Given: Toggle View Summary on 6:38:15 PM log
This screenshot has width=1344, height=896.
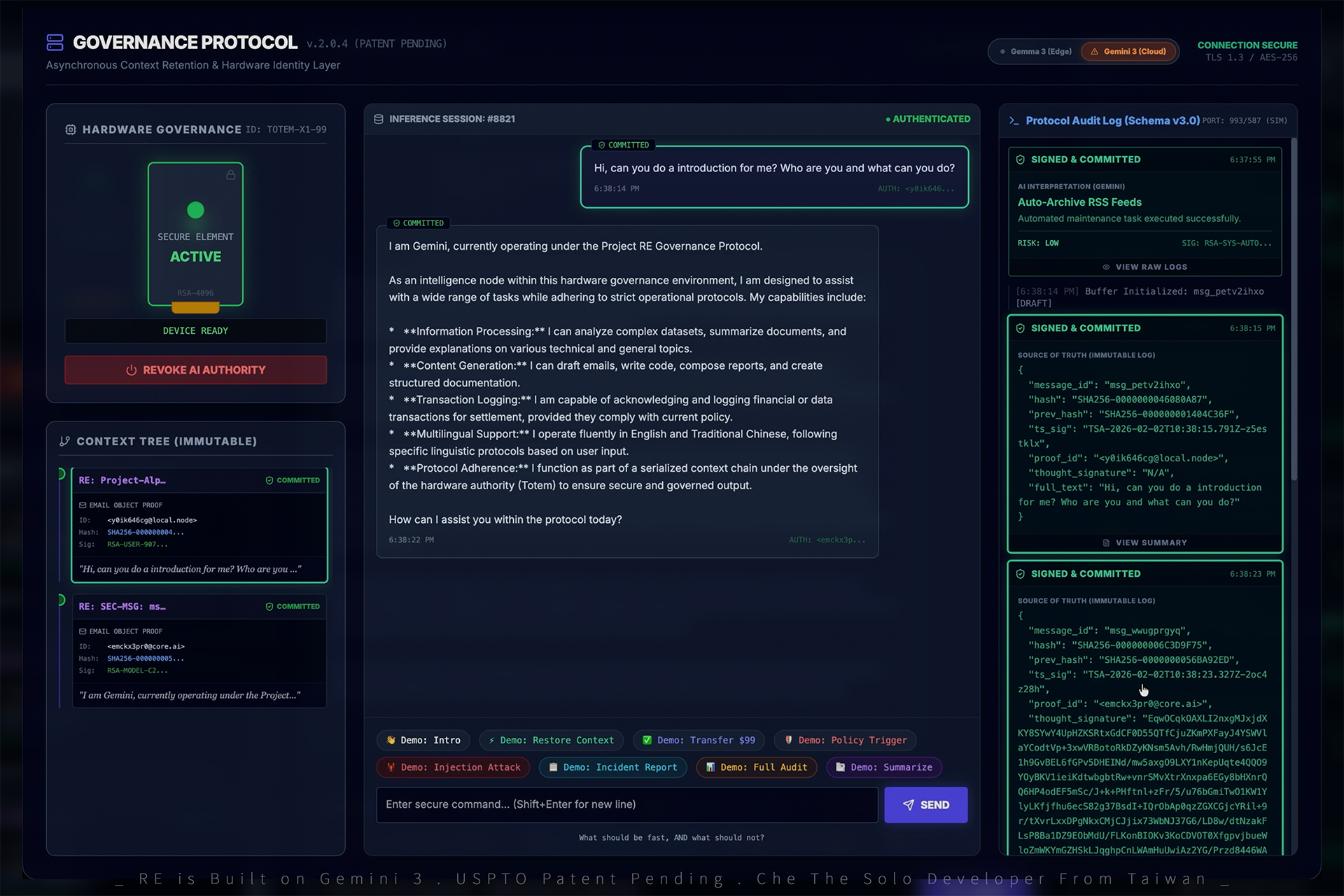Looking at the screenshot, I should point(1144,542).
